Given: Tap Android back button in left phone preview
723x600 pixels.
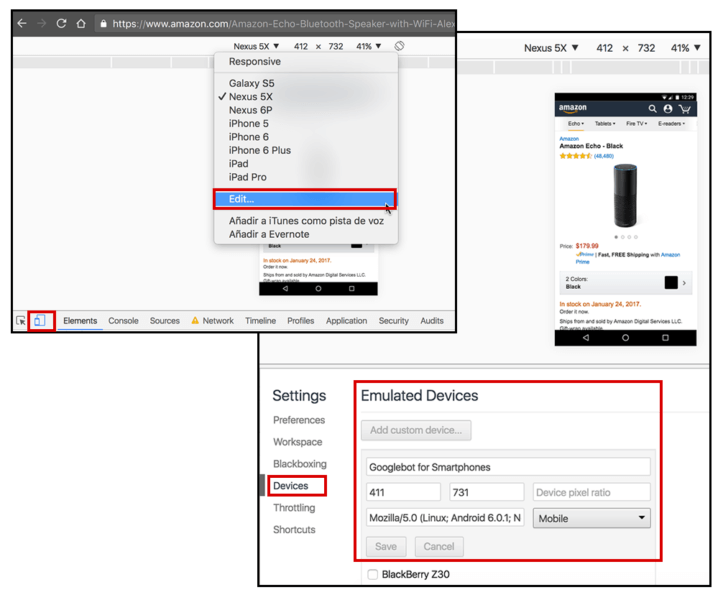Looking at the screenshot, I should coord(285,288).
